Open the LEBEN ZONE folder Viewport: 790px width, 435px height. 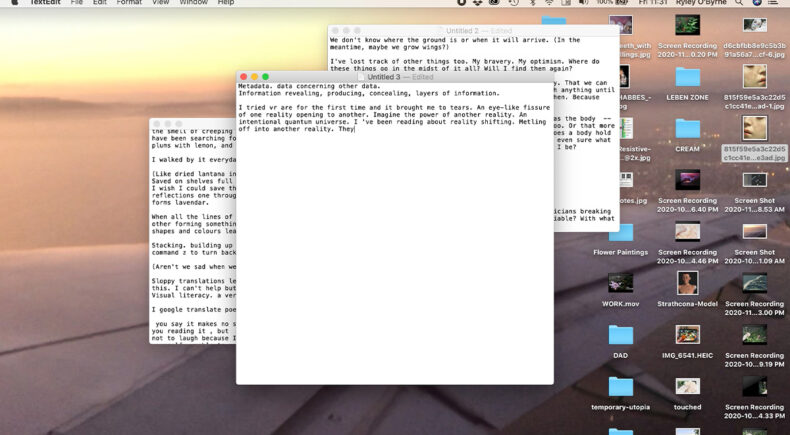tap(687, 78)
